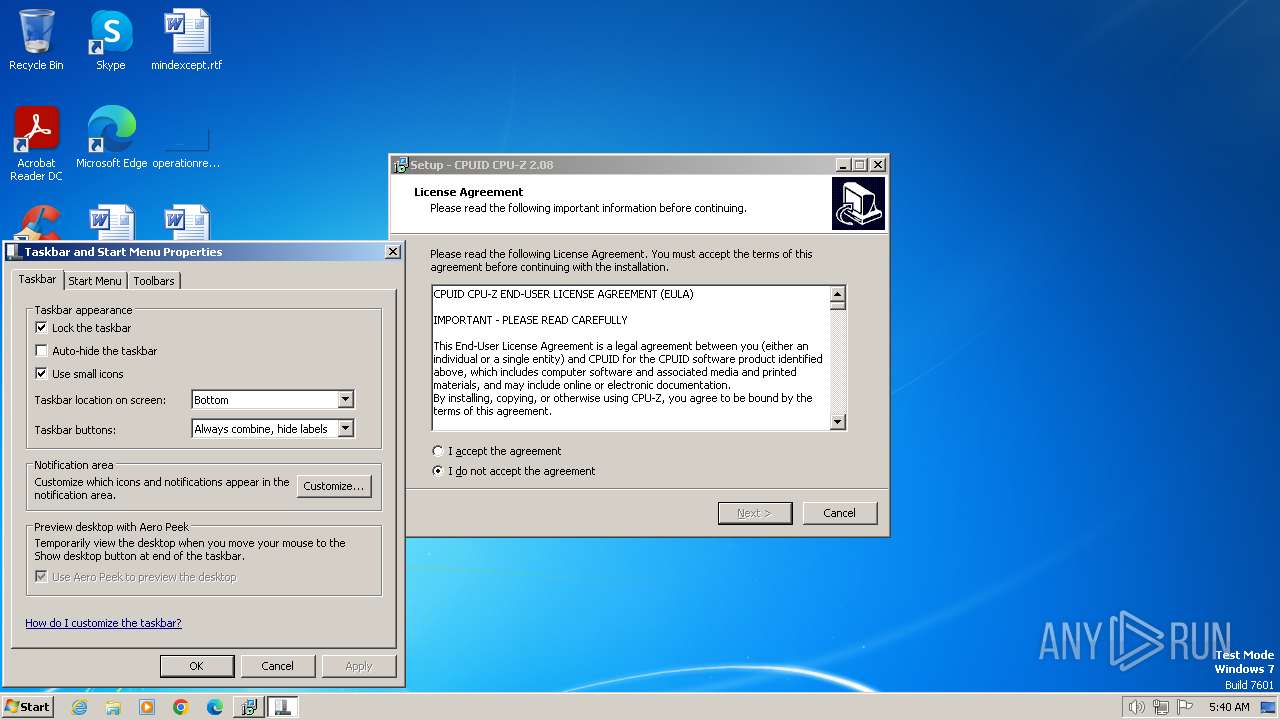Select the mindexcept.rtf document icon
1280x720 pixels.
pos(186,40)
